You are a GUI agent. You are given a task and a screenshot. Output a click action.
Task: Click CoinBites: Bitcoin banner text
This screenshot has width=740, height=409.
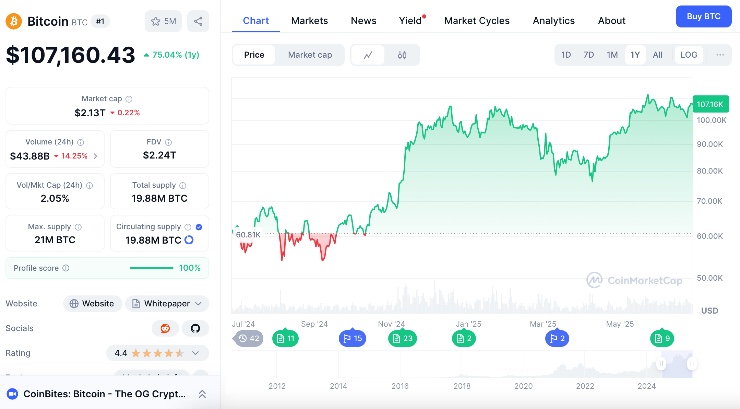104,394
